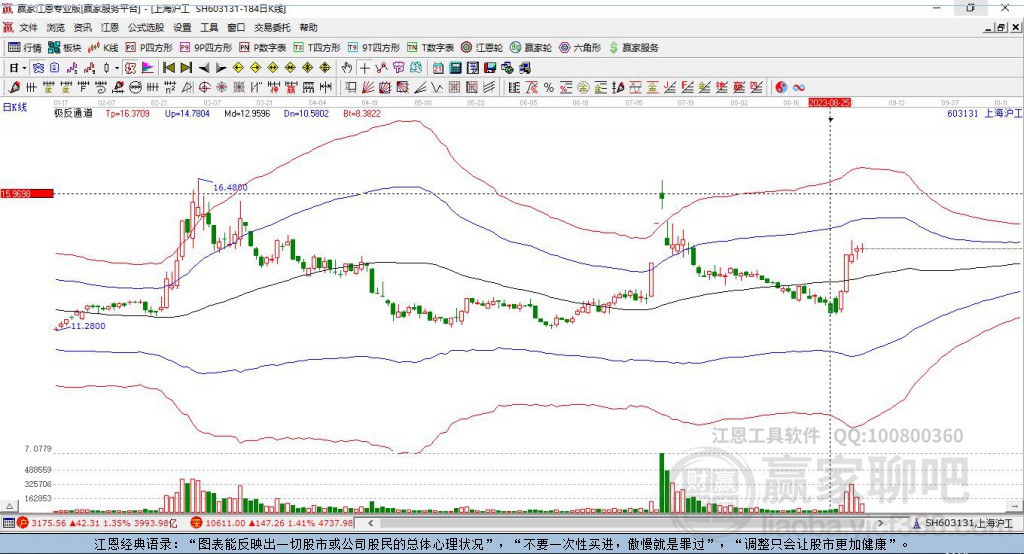The image size is (1024, 554).
Task: Move chart right with black right arrow
Action: click(221, 68)
